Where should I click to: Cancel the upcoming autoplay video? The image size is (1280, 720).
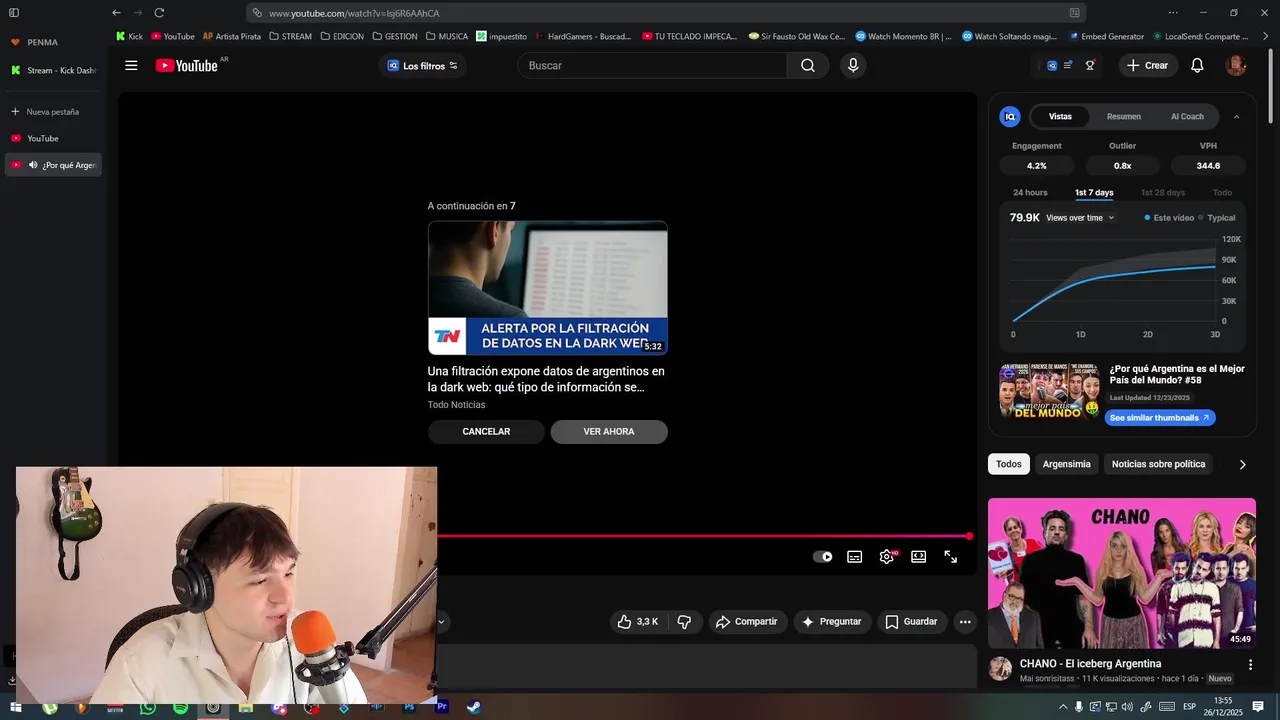[486, 432]
